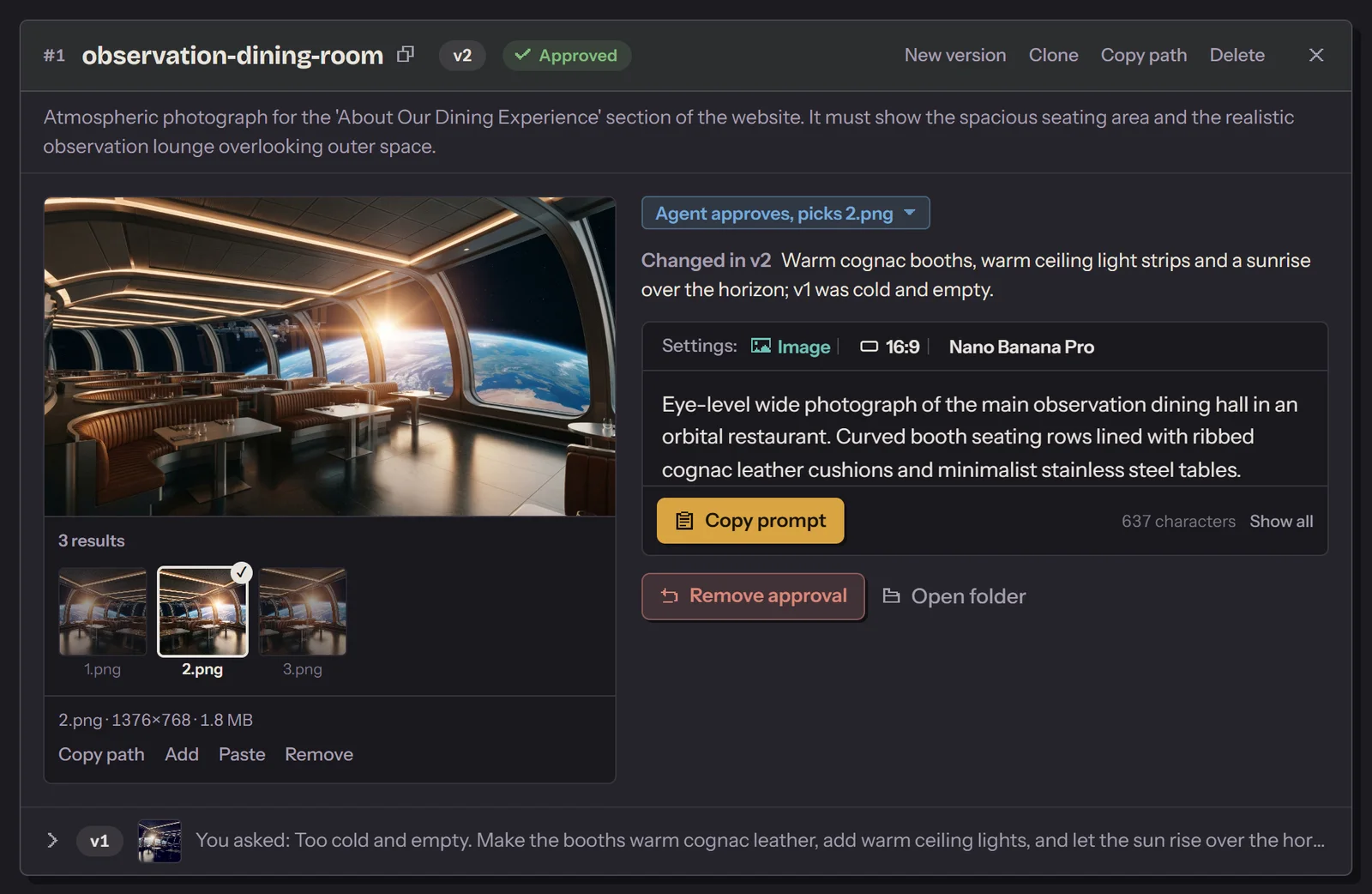The image size is (1372, 894).
Task: Copy path from the header actions
Action: coord(1144,55)
